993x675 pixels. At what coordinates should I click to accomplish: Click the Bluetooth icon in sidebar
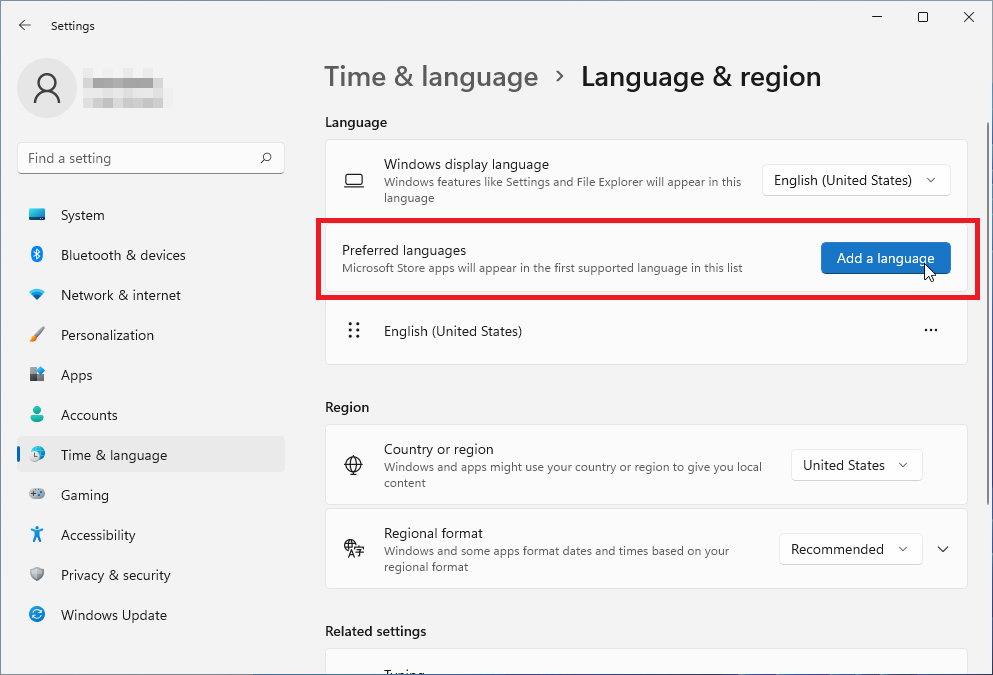pos(37,255)
